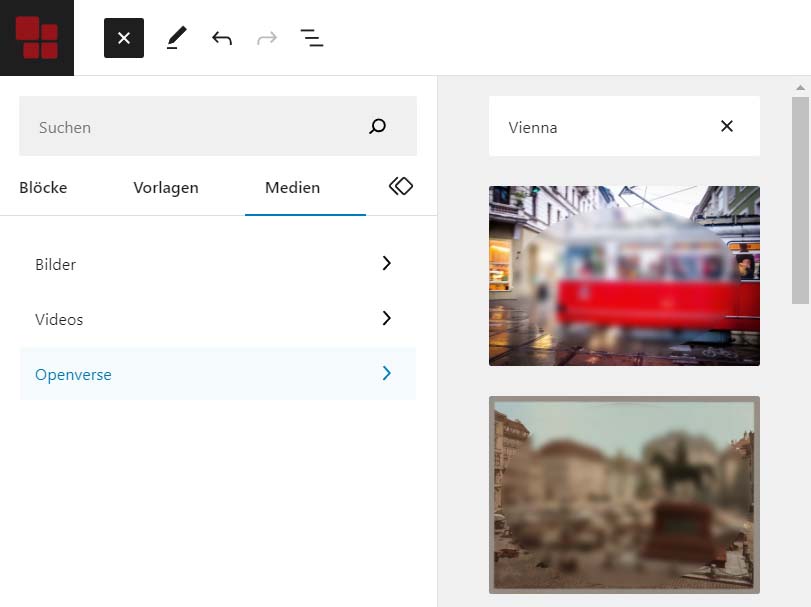This screenshot has width=811, height=607.
Task: Undo the last change
Action: (222, 38)
